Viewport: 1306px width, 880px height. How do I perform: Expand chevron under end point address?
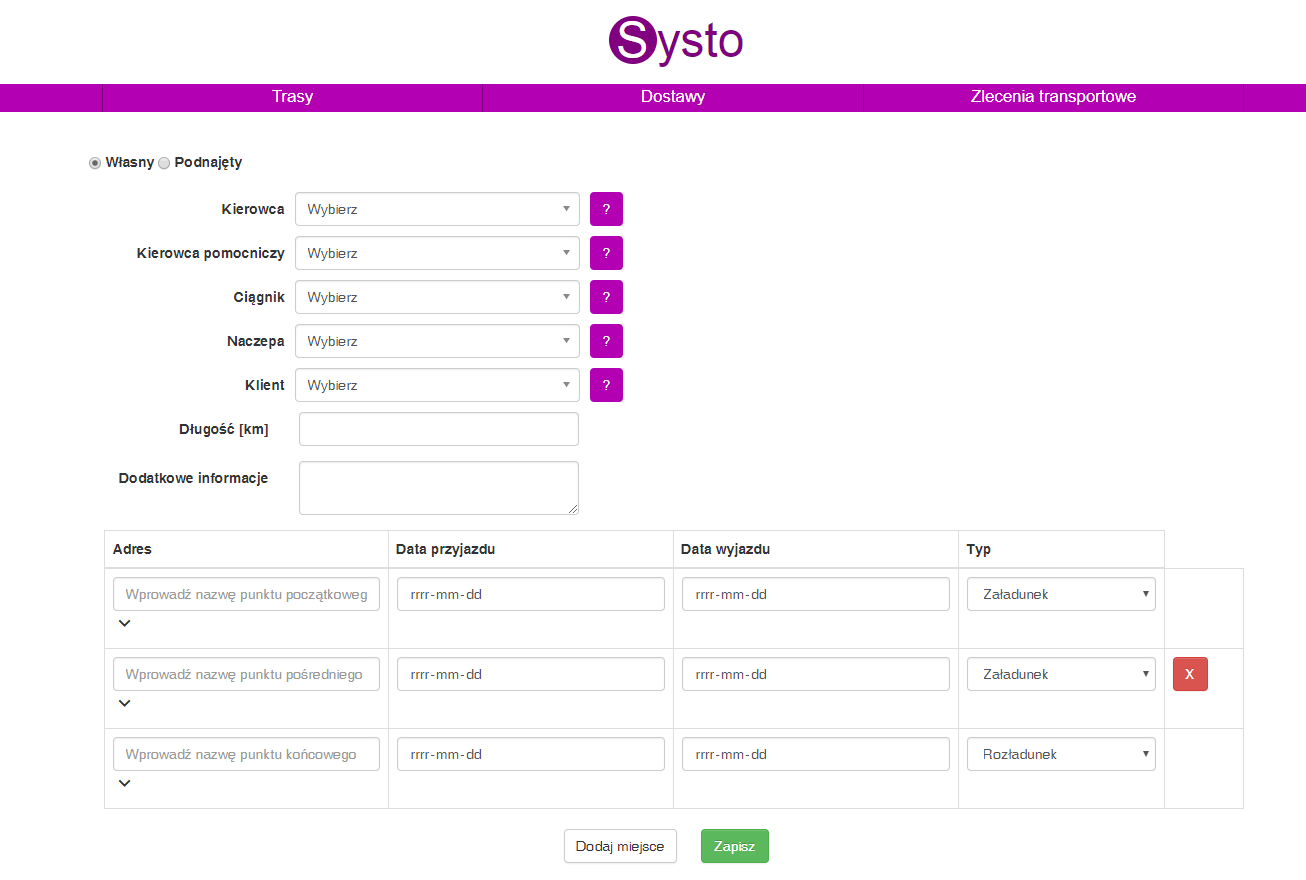(124, 784)
